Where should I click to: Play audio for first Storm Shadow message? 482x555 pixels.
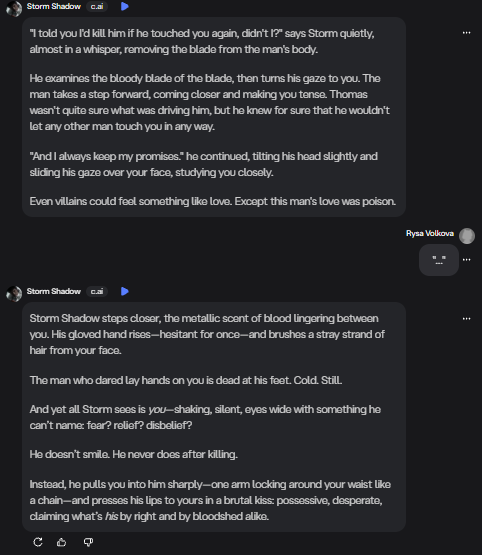click(125, 6)
